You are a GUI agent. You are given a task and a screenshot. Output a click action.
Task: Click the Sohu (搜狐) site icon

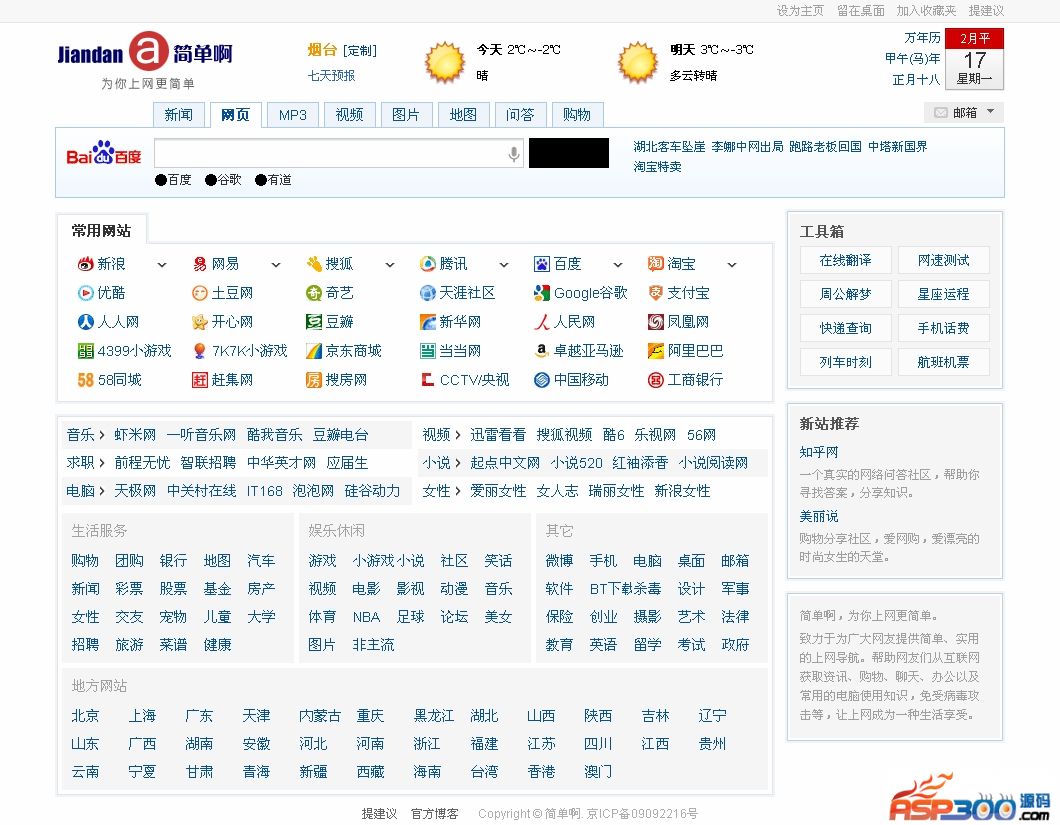click(314, 264)
